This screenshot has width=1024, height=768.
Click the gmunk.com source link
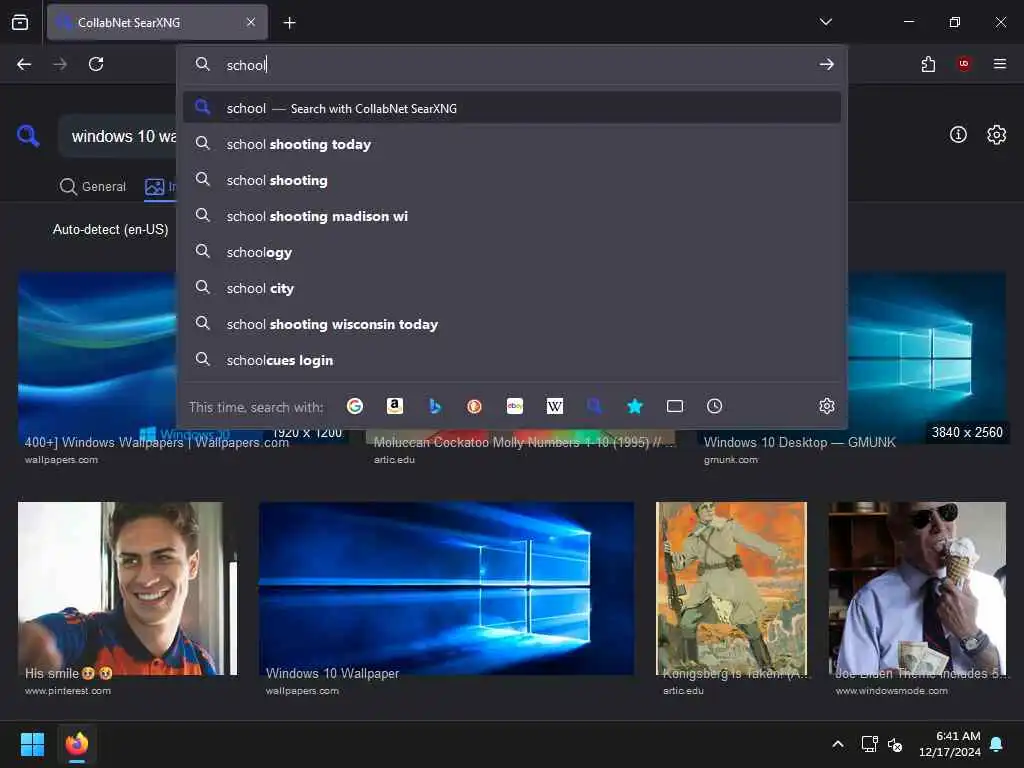tap(731, 460)
